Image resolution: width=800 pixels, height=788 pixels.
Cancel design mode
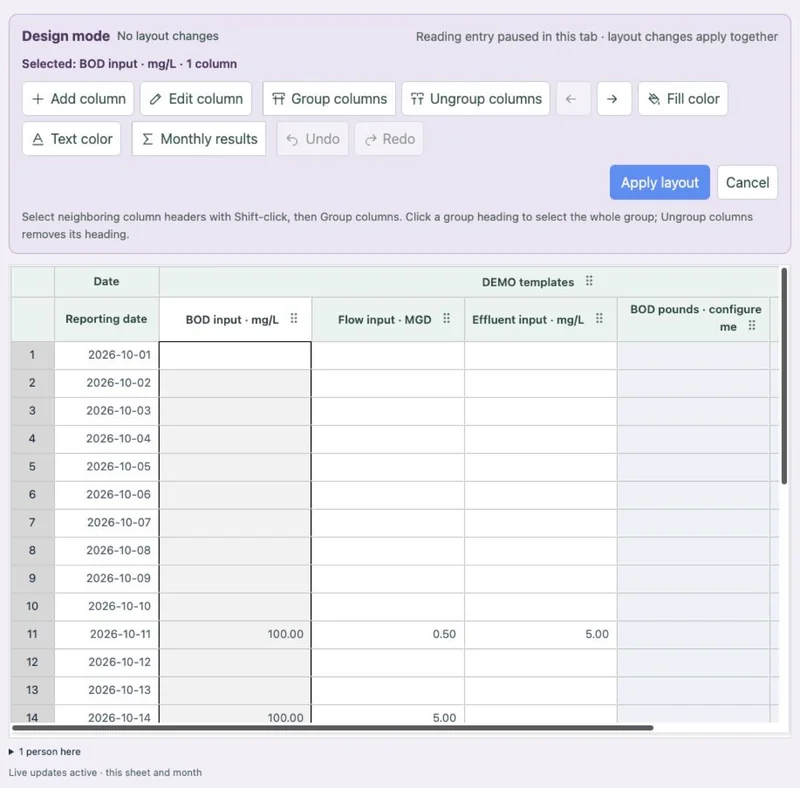[747, 182]
